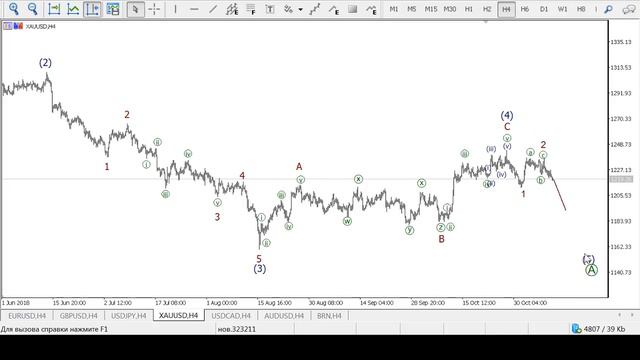Click the (3) wave label on chart
The width and height of the screenshot is (640, 360).
click(x=260, y=269)
